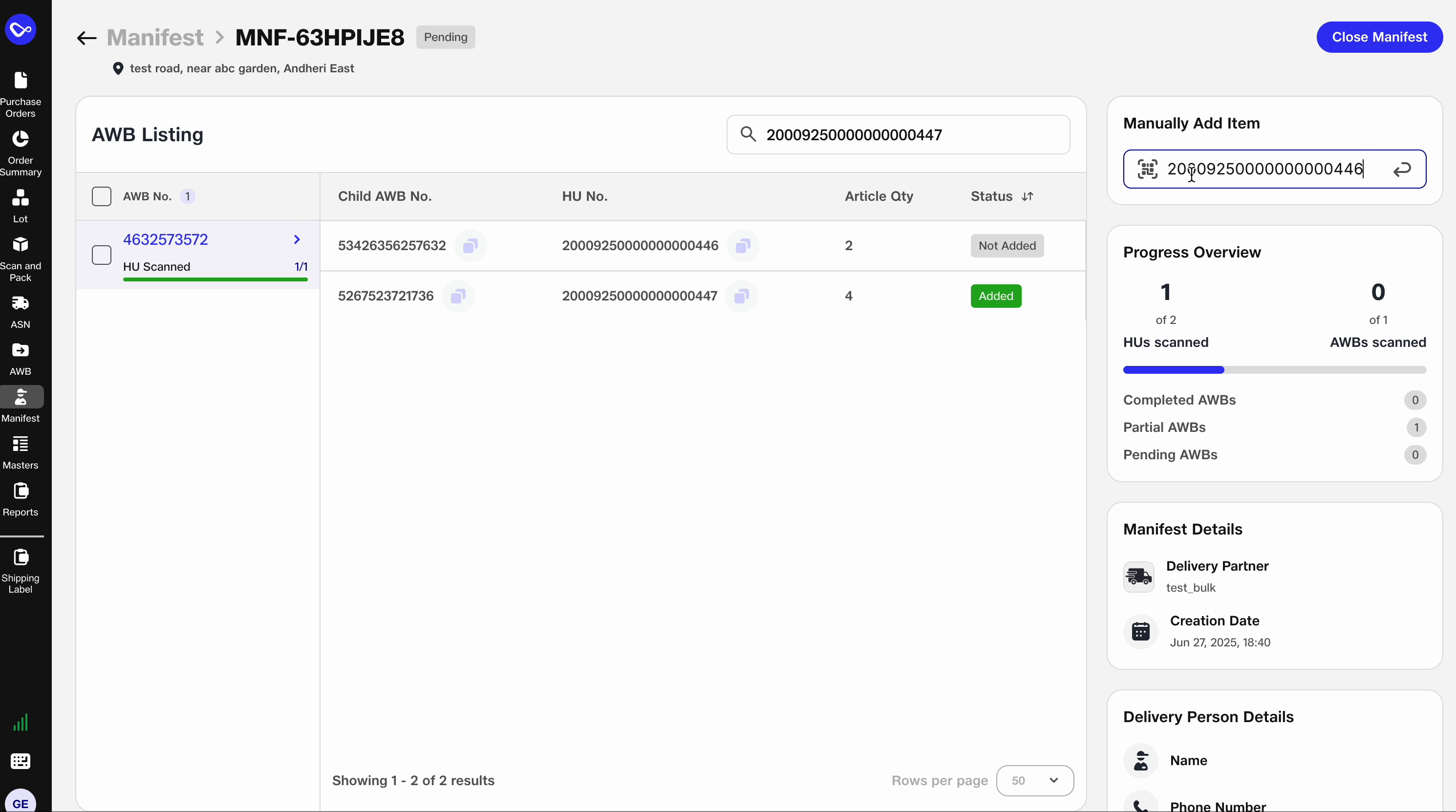Navigate back using the Manifest breadcrumb

(x=155, y=37)
